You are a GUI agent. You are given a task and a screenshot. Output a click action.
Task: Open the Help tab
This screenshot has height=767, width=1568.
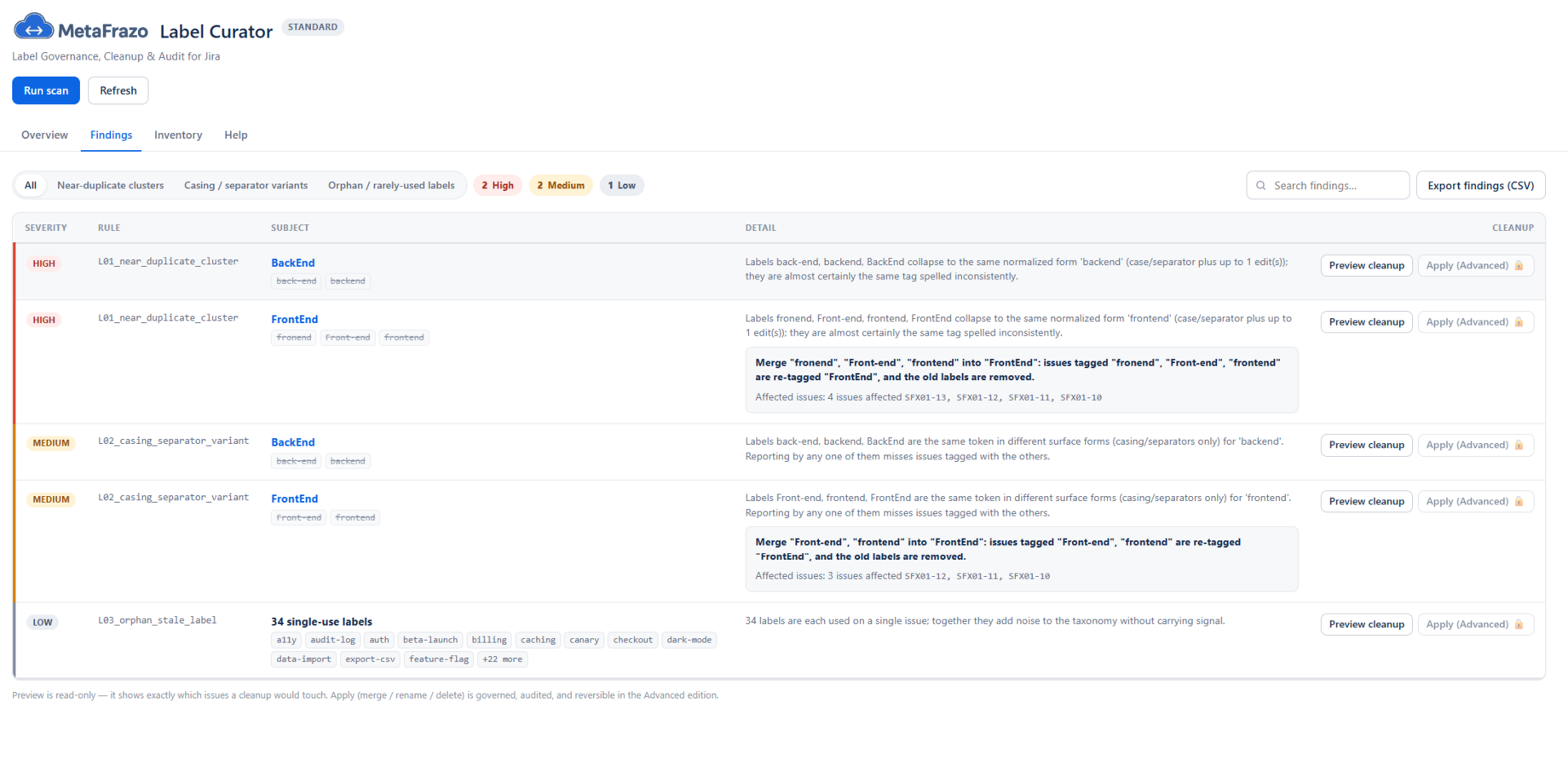point(236,135)
